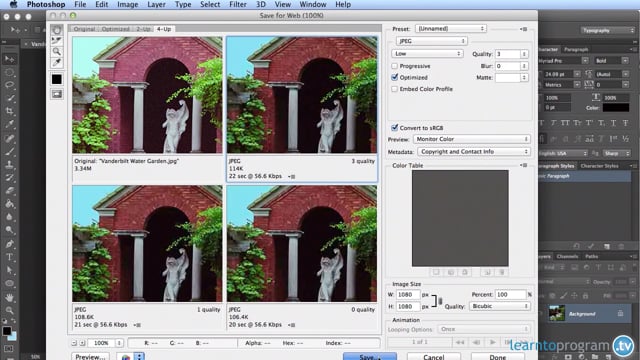The height and width of the screenshot is (360, 640).
Task: Select the Elliptical Marquee tool
Action: click(9, 72)
